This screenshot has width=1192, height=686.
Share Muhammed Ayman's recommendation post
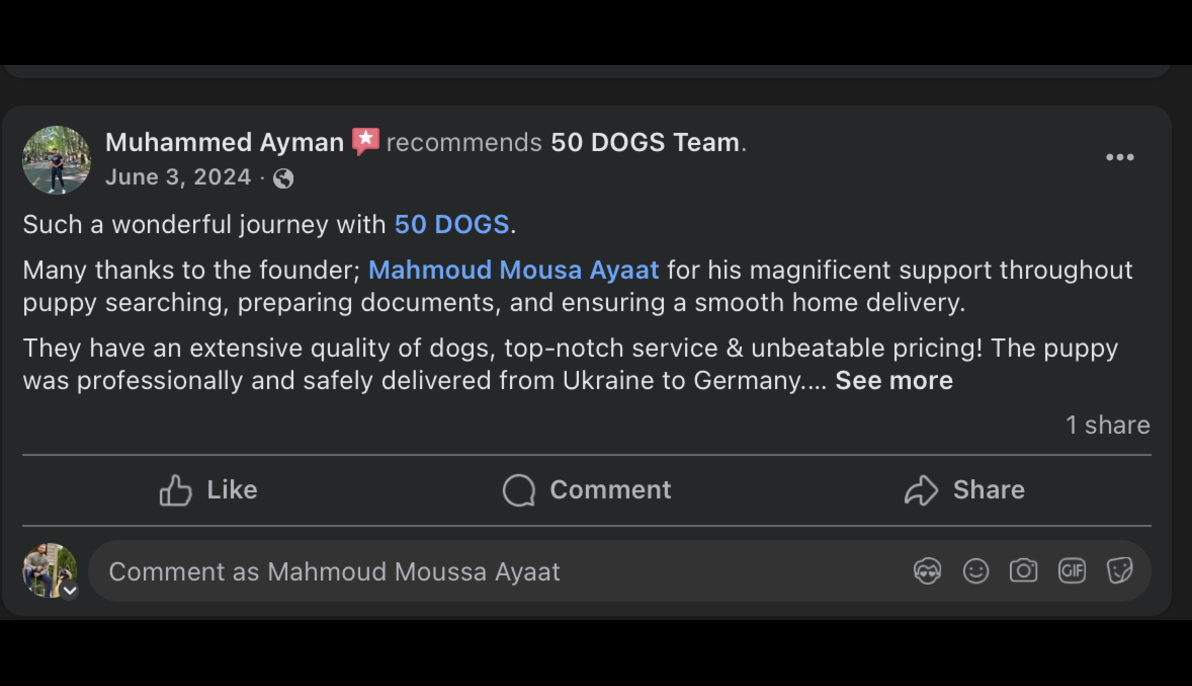[x=964, y=490]
